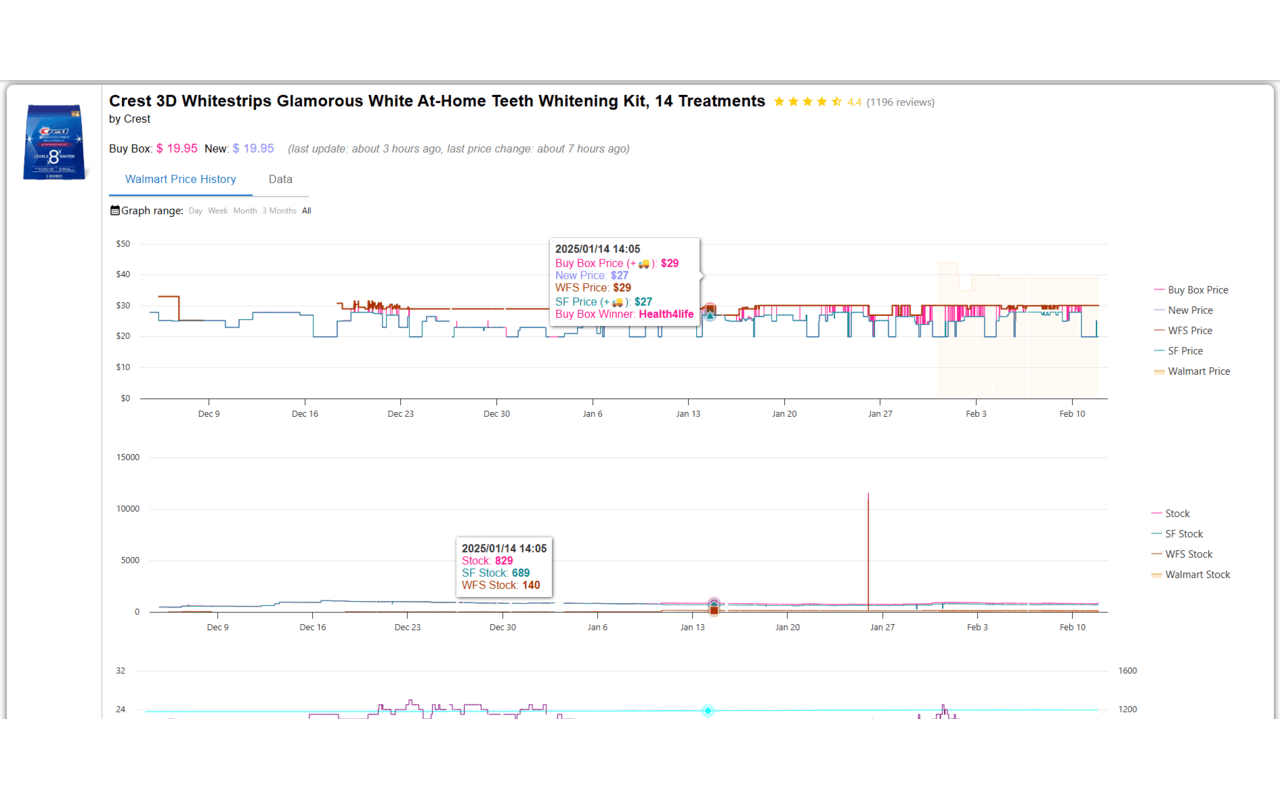1280x800 pixels.
Task: Click the yellow star rating icons
Action: click(808, 102)
